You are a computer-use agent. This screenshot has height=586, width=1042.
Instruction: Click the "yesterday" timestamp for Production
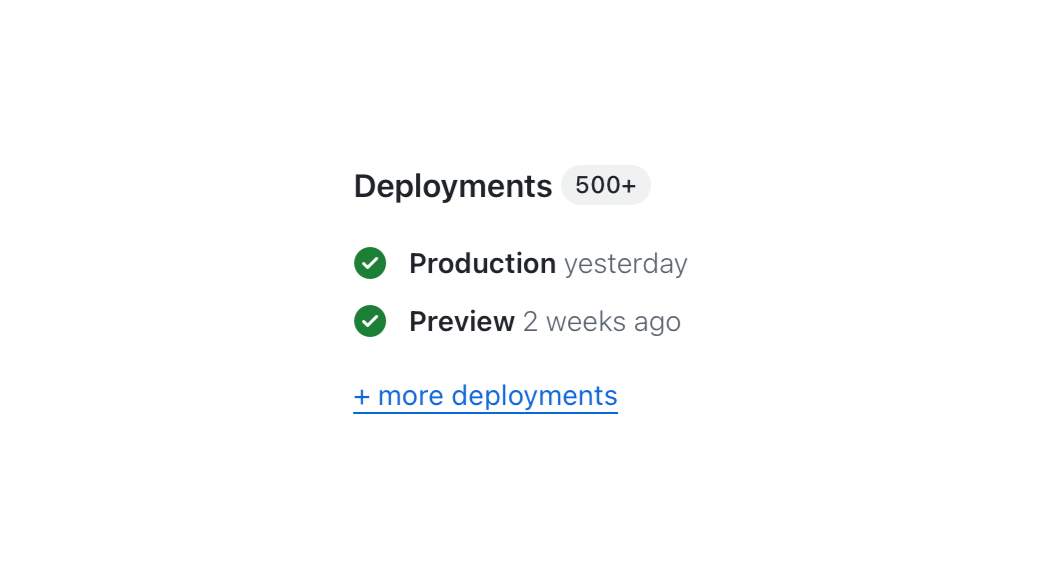coord(625,264)
